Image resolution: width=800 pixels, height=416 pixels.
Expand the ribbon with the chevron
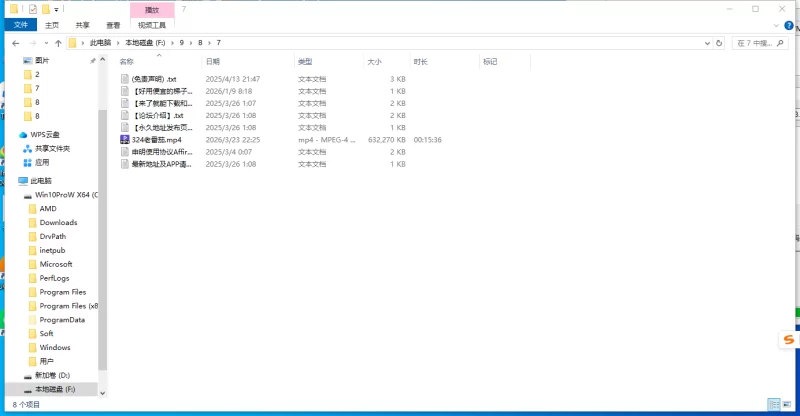pos(776,25)
